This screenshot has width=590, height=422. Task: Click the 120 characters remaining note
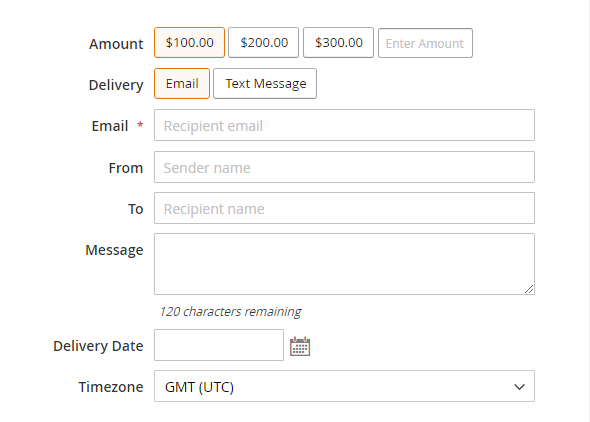230,311
